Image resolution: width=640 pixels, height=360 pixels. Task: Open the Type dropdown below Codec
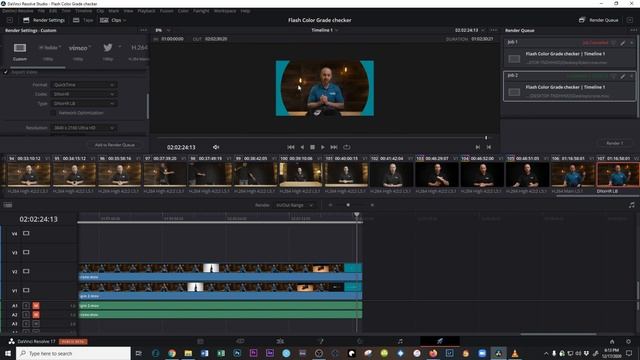pos(83,104)
